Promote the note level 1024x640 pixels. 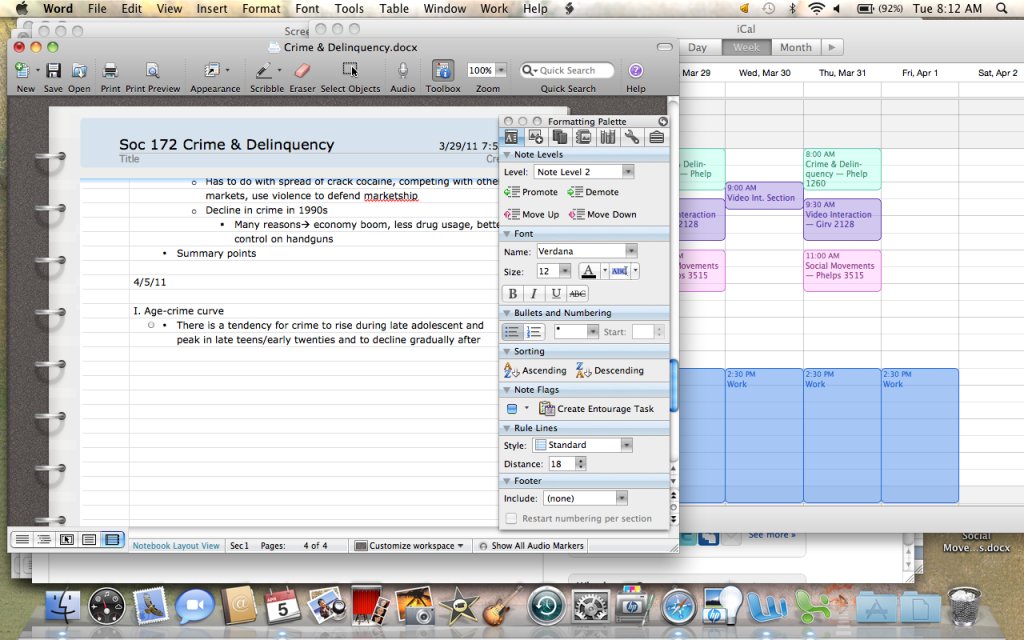531,192
